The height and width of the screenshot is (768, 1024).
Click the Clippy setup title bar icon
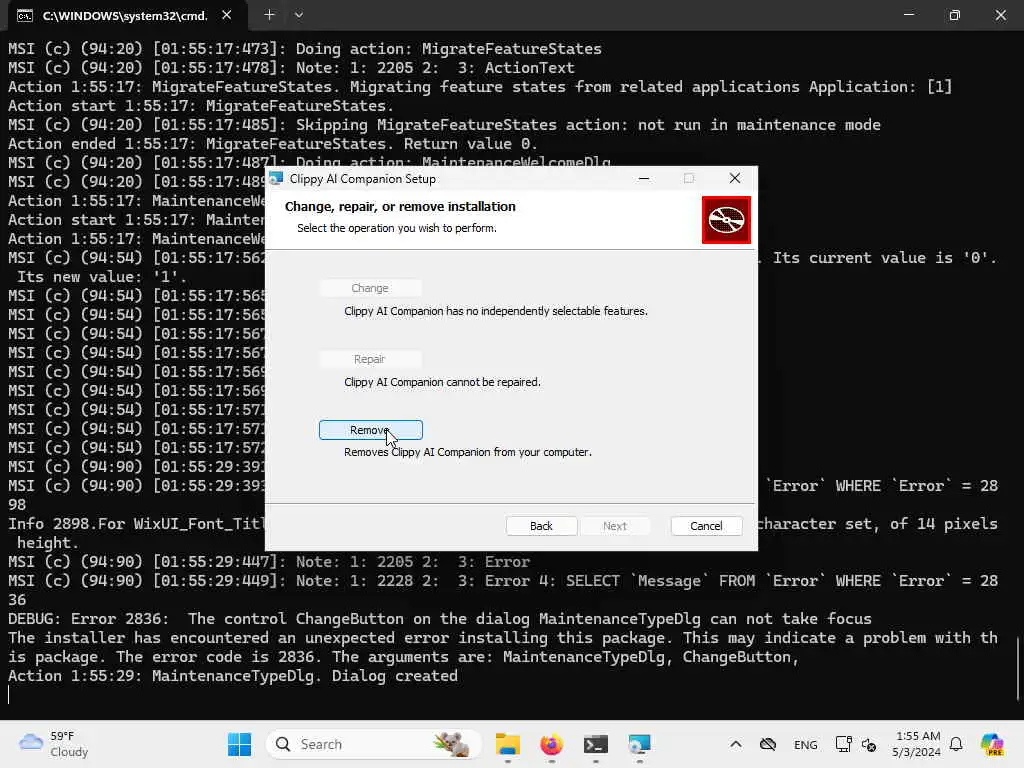tap(276, 178)
